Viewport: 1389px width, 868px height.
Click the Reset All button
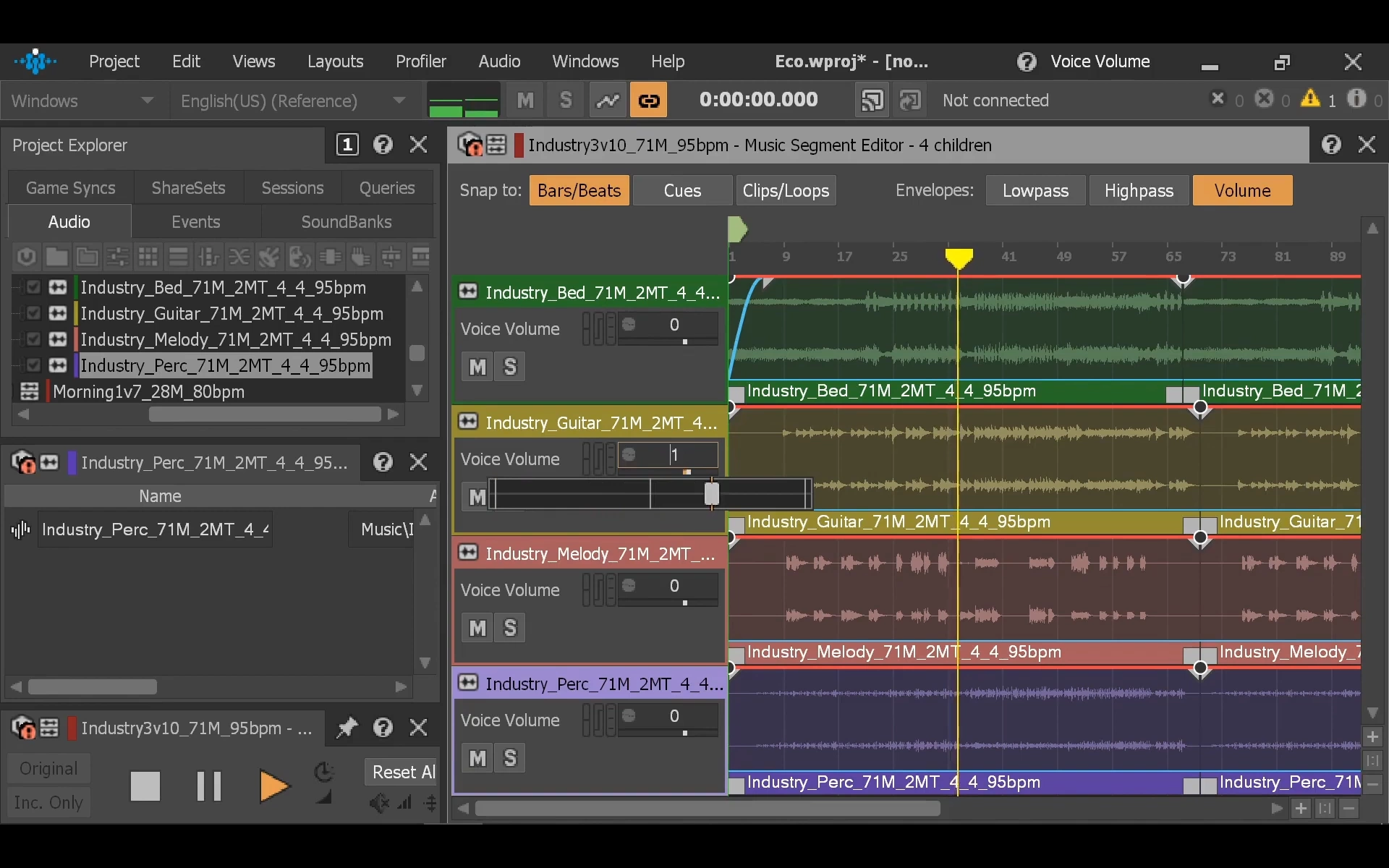click(x=403, y=772)
